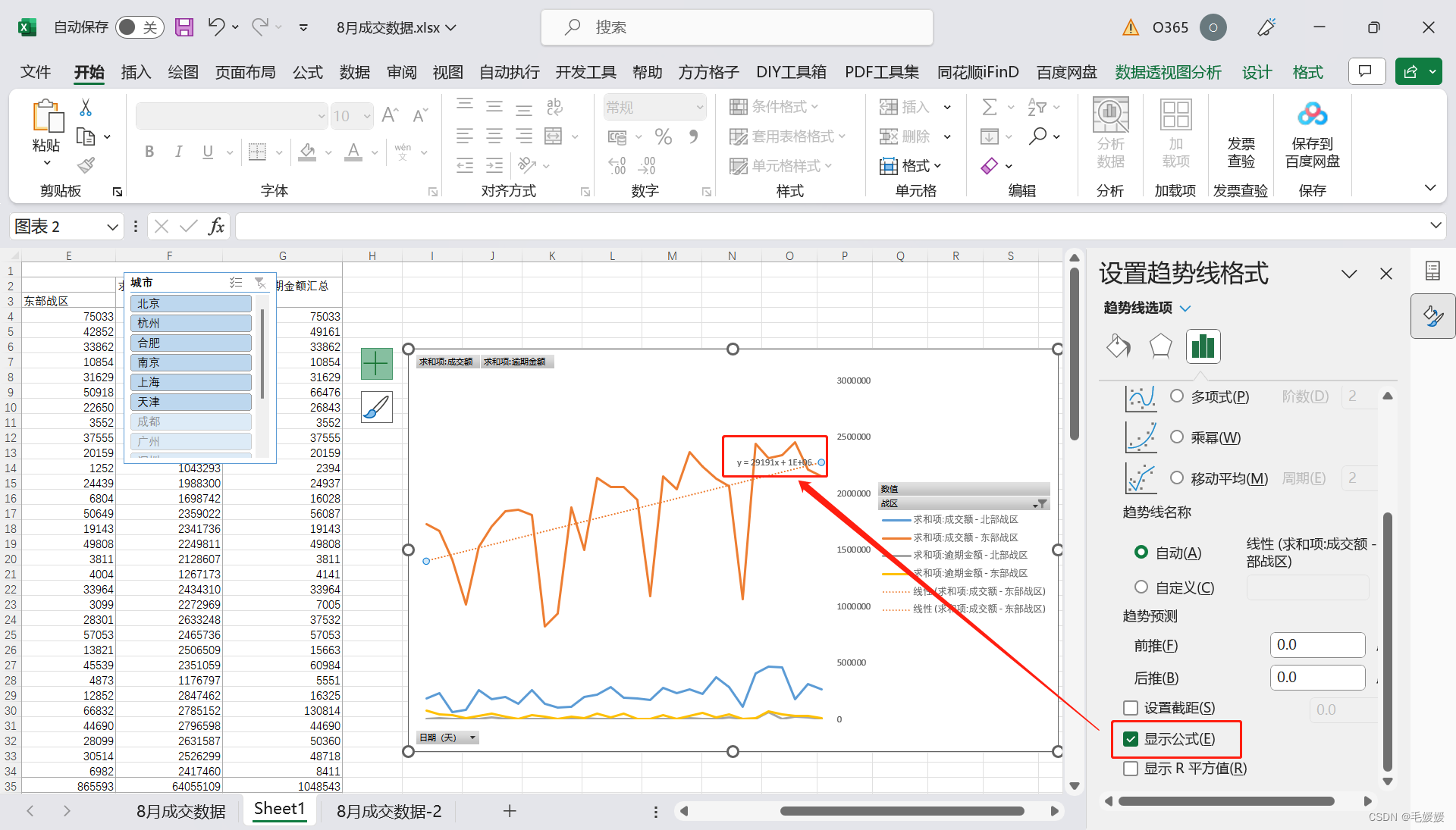Expand Trendline Options dropdown arrow
1456x830 pixels.
(1186, 308)
